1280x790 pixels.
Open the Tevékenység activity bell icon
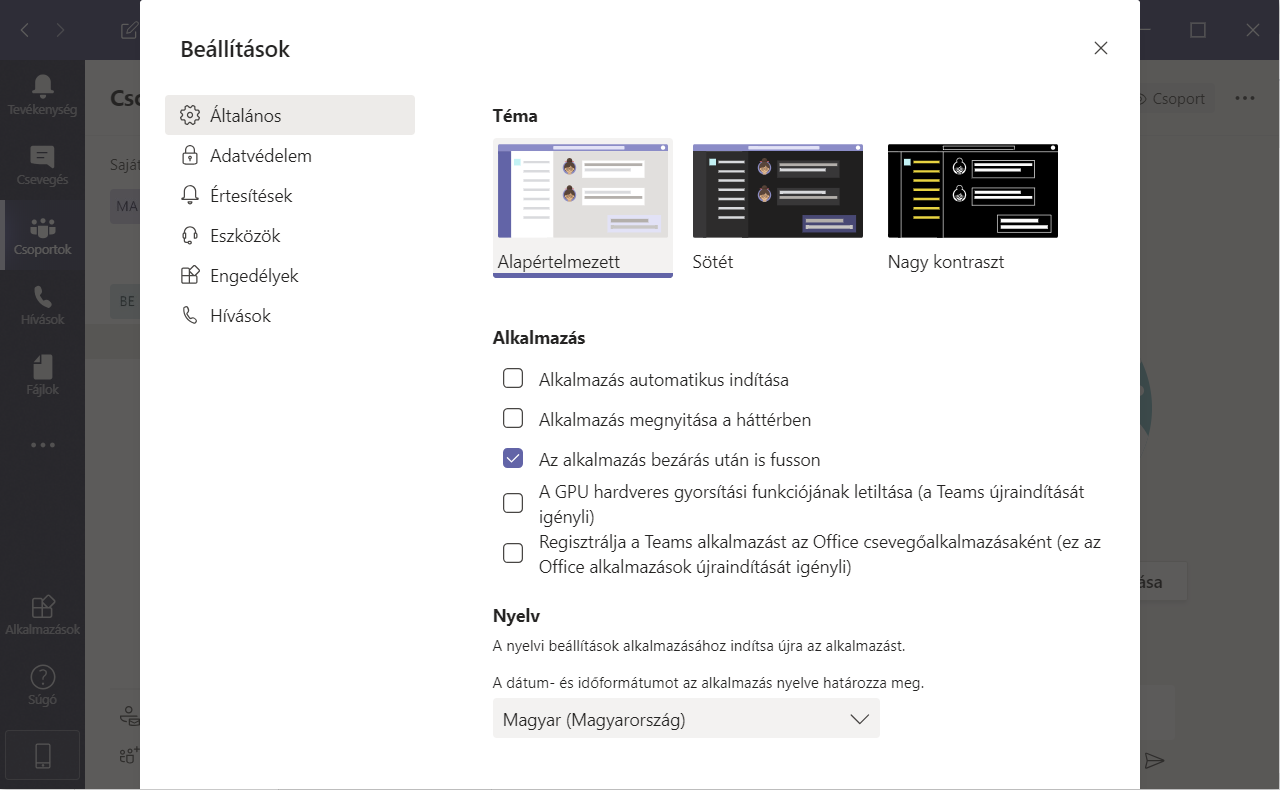42,86
